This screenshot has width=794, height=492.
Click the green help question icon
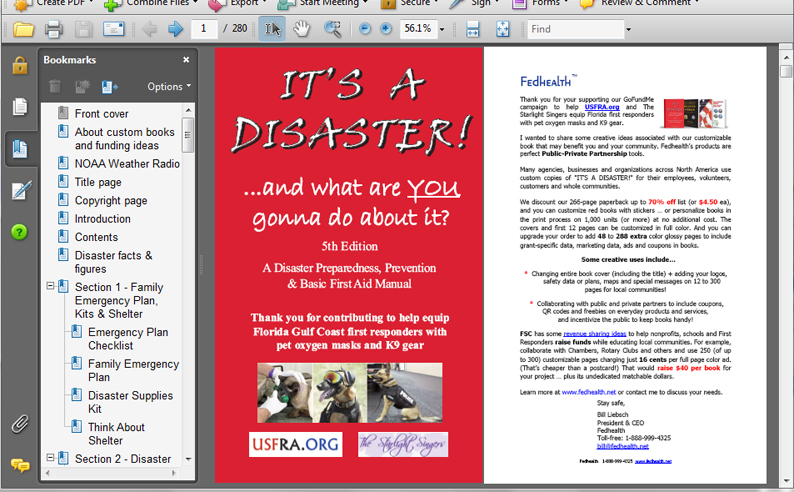[19, 232]
